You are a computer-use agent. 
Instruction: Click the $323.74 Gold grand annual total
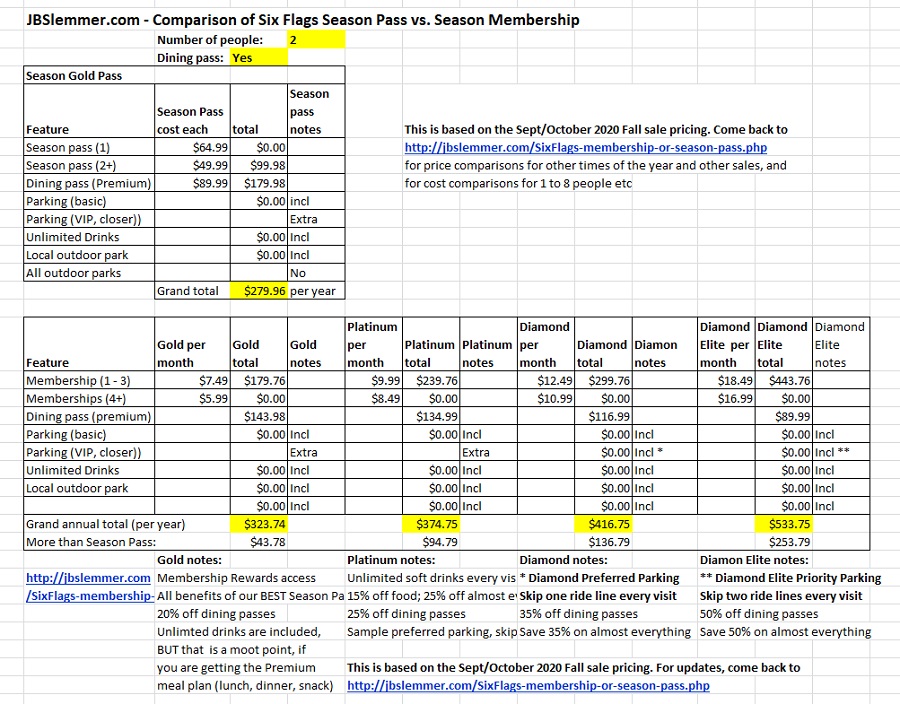pyautogui.click(x=259, y=524)
